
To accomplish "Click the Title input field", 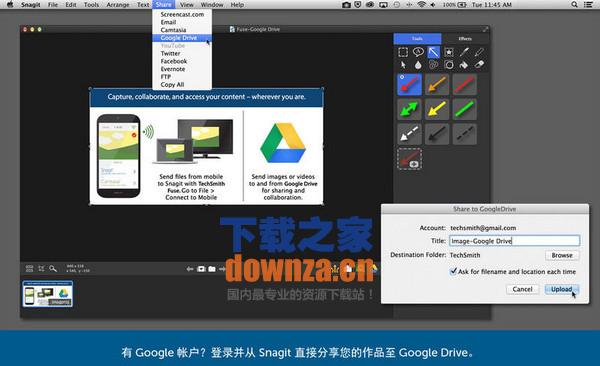I will pos(514,241).
